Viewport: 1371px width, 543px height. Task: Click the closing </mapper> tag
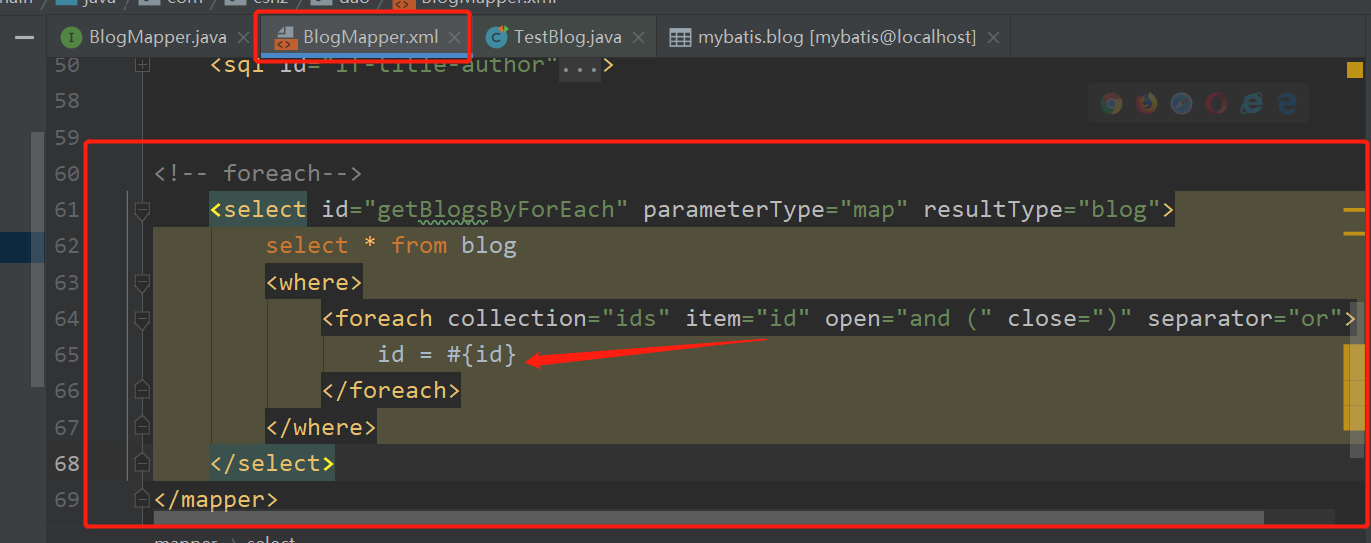point(216,498)
